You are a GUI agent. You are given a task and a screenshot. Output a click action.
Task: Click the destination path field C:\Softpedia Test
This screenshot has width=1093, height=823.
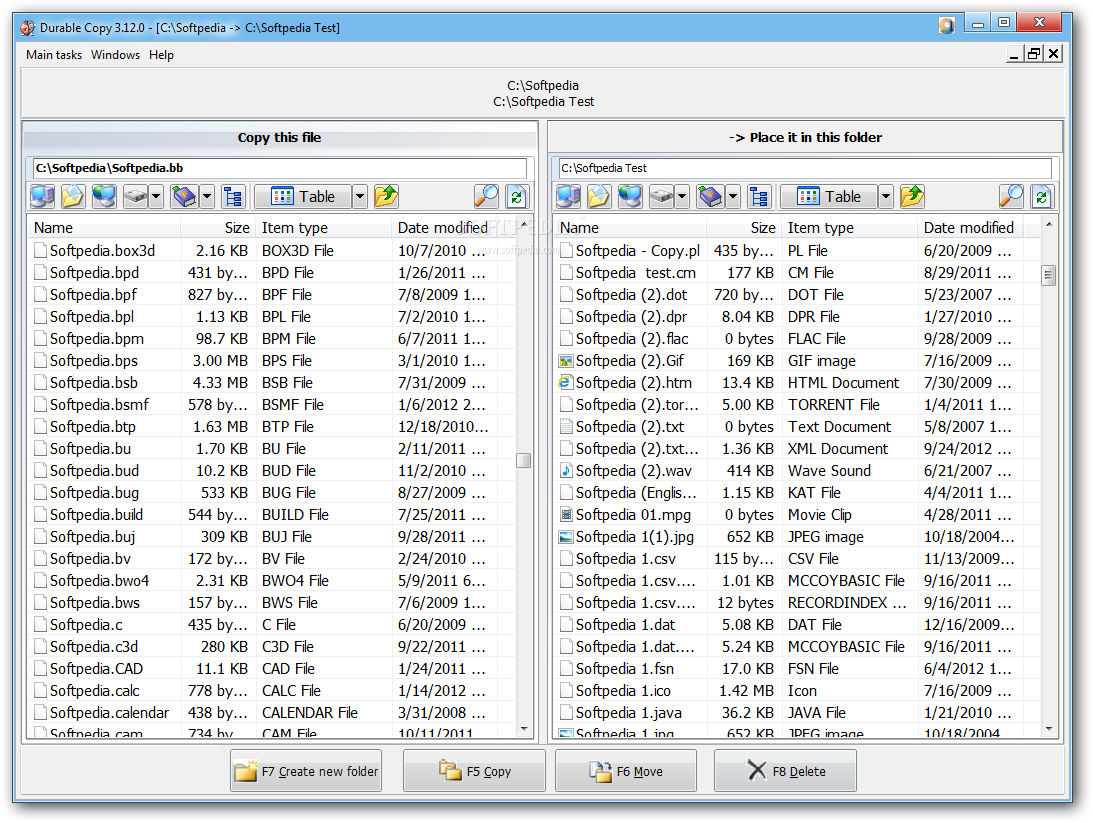click(x=805, y=168)
